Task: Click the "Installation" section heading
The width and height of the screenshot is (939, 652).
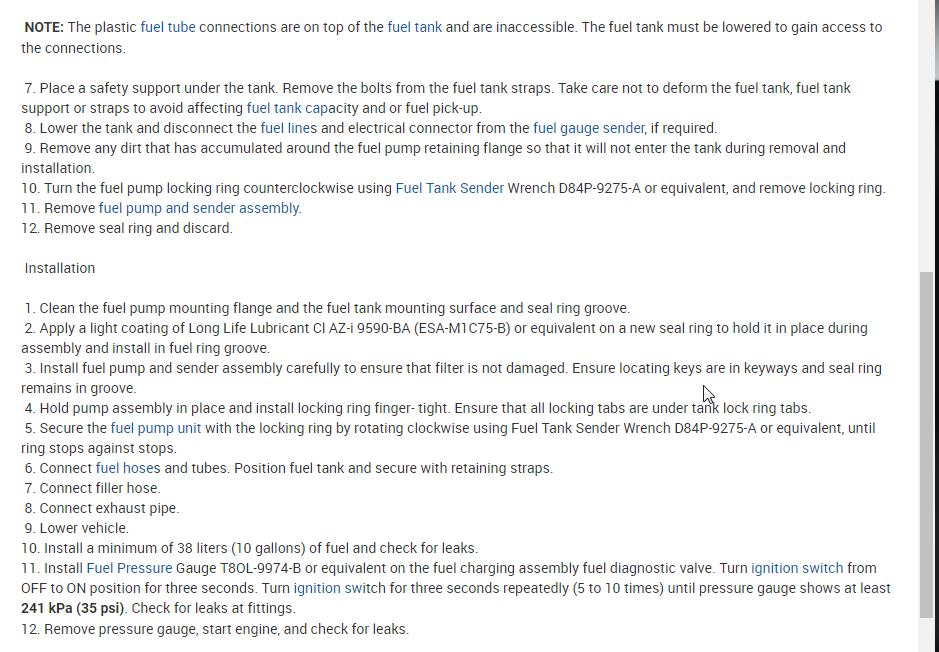Action: coord(60,268)
